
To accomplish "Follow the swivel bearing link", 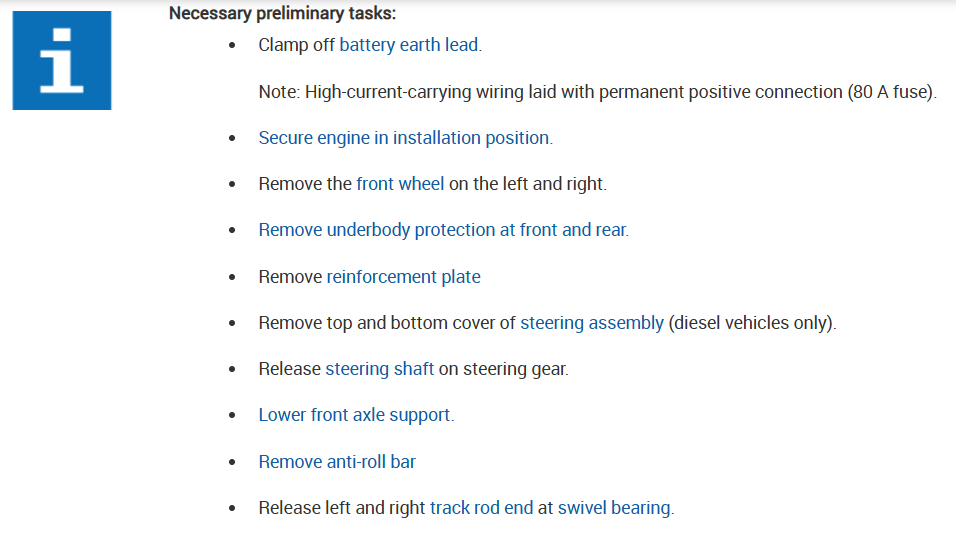I will pos(614,508).
